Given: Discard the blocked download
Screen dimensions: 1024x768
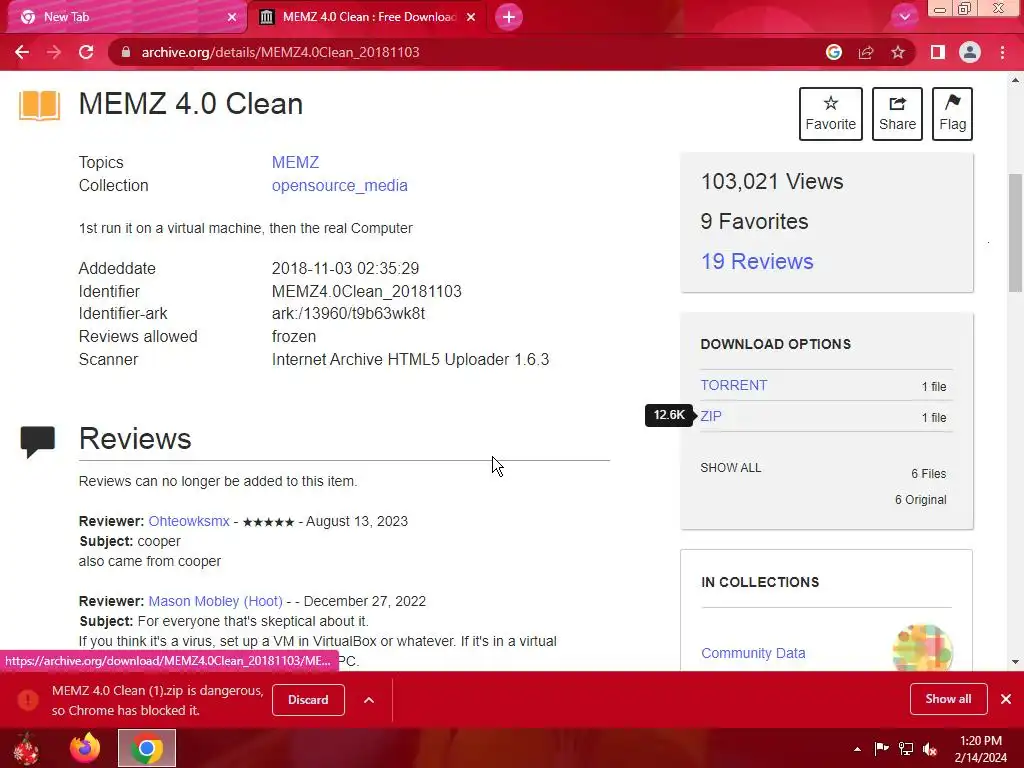Looking at the screenshot, I should pyautogui.click(x=308, y=699).
